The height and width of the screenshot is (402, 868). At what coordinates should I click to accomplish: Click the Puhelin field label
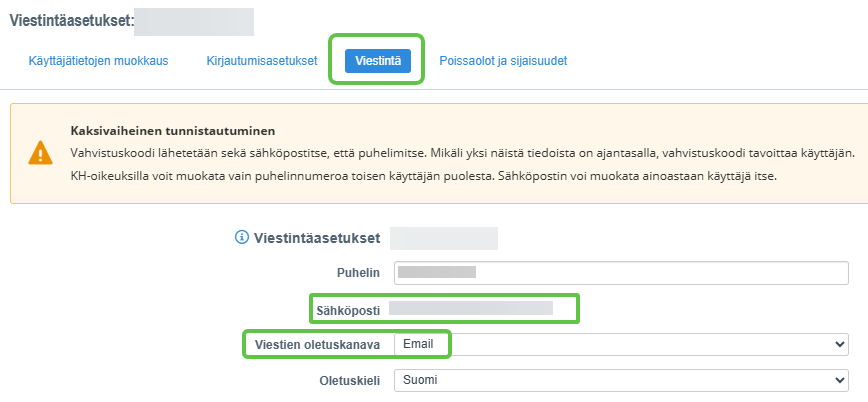[x=358, y=273]
